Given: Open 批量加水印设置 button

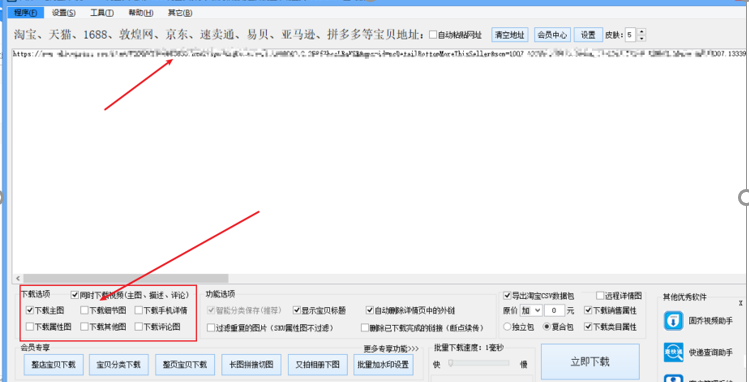Looking at the screenshot, I should [383, 365].
